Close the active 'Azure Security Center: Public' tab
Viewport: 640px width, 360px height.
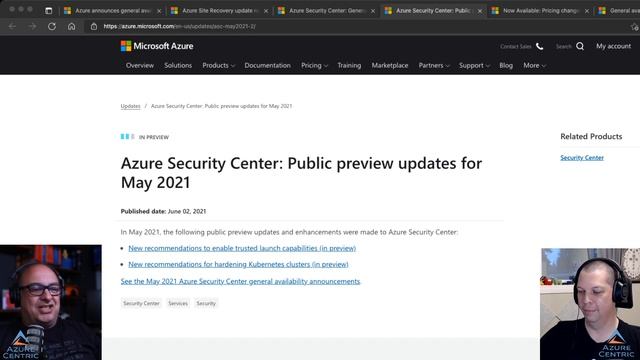(x=480, y=11)
